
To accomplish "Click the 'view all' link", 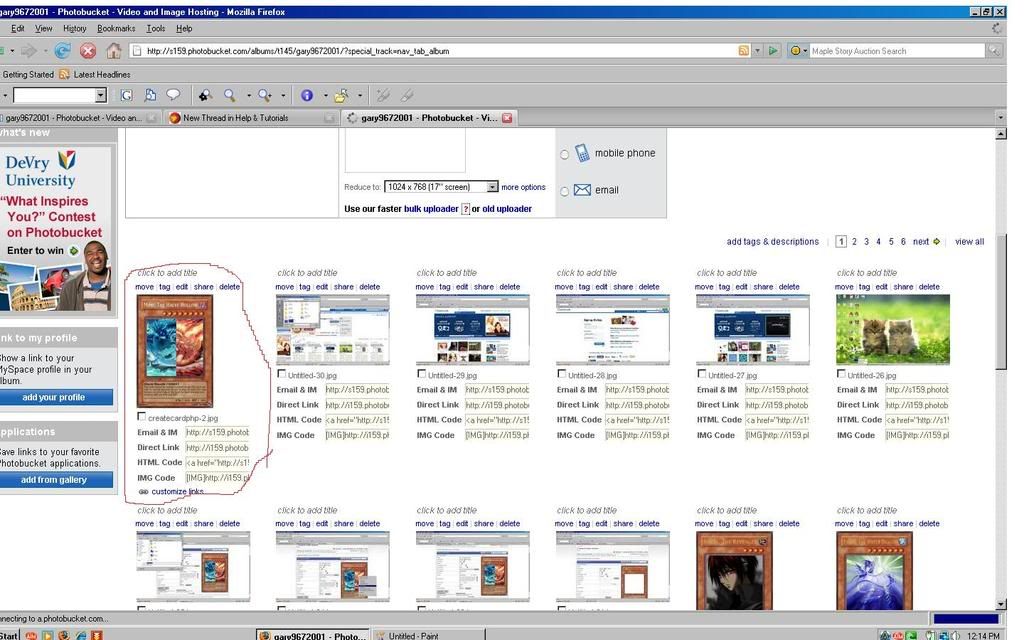I will coord(969,242).
